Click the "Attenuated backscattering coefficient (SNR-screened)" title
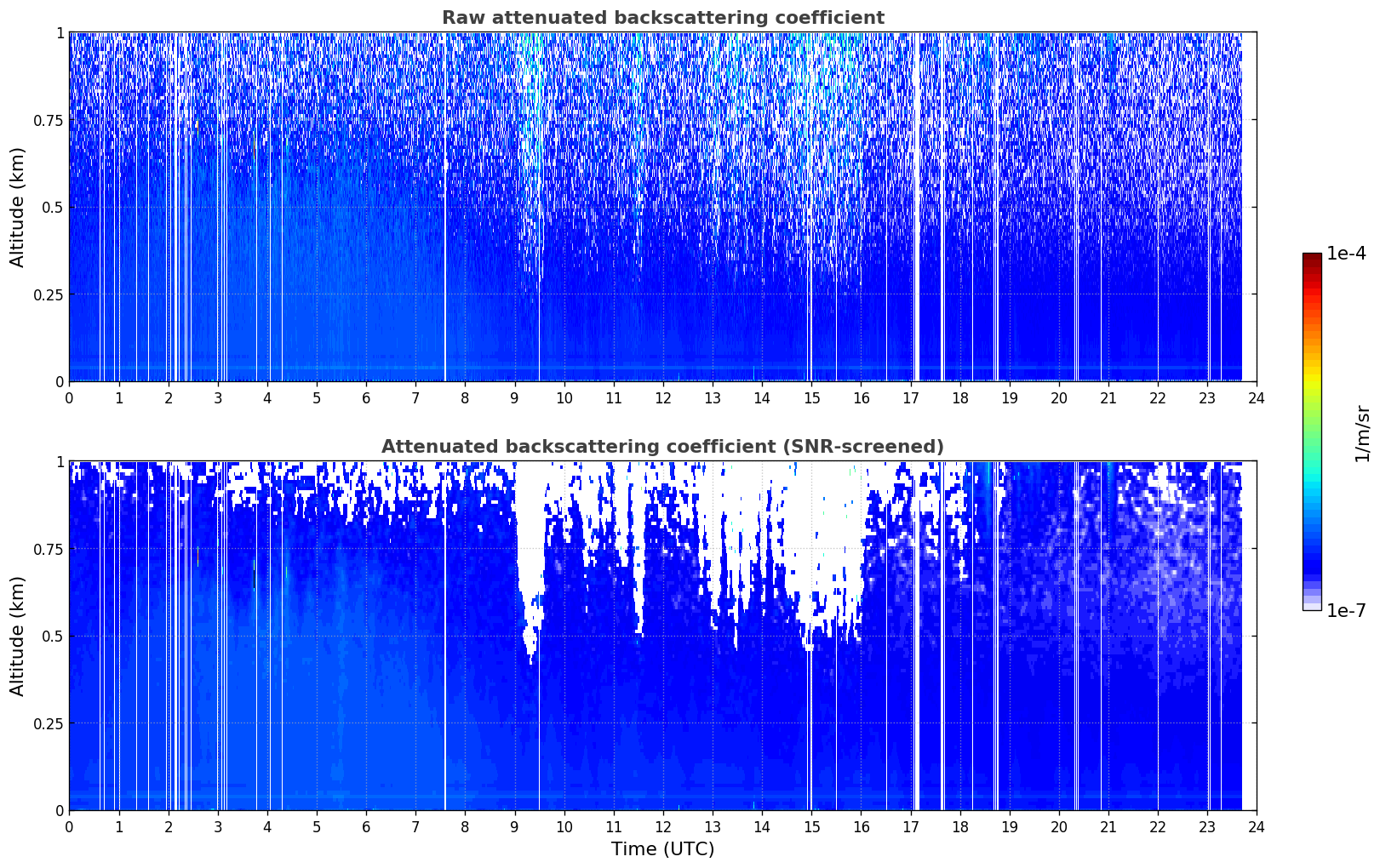This screenshot has height=868, width=1380. point(662,447)
